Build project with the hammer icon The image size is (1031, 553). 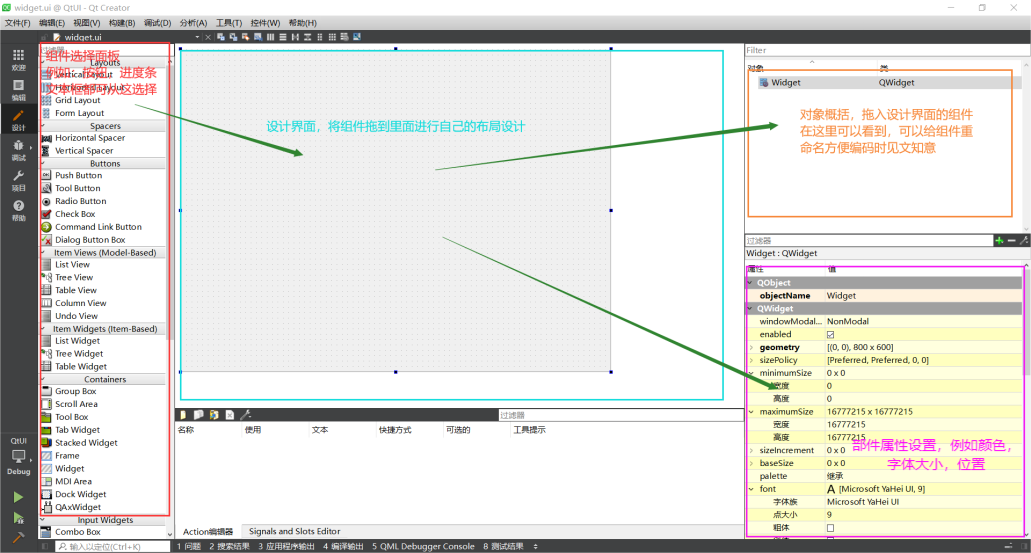(x=18, y=537)
